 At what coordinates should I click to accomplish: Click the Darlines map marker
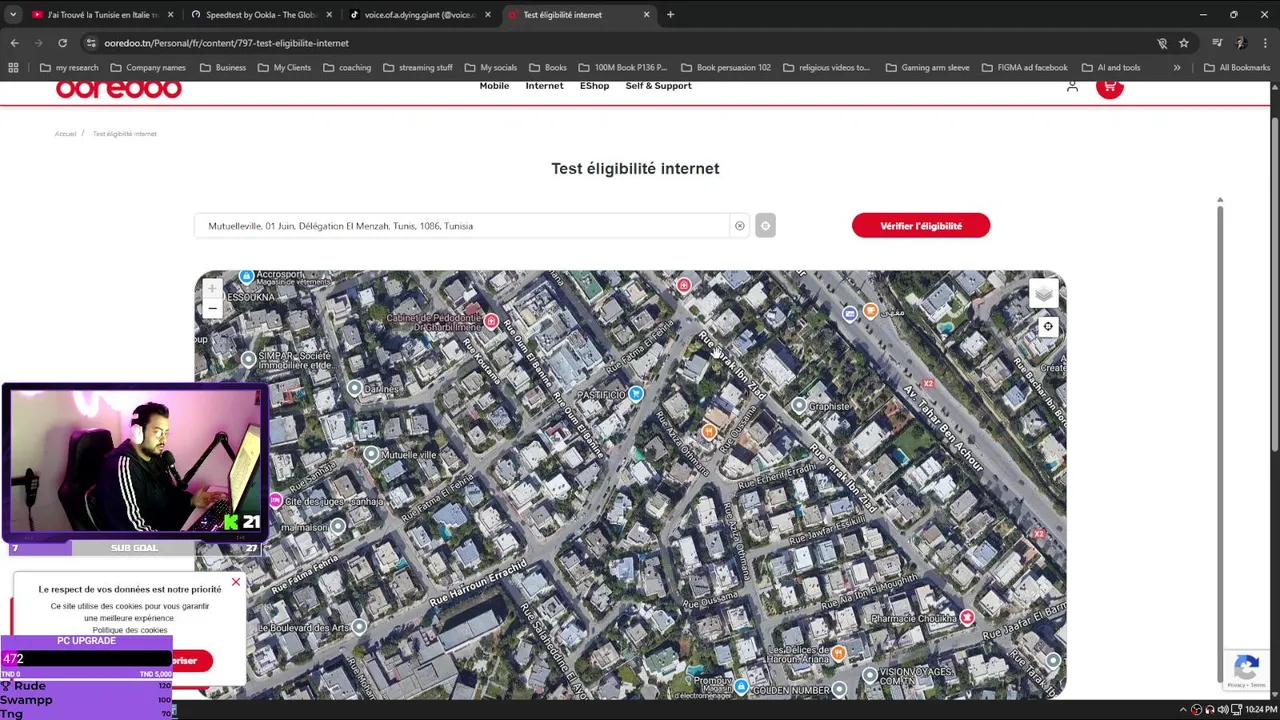tap(354, 388)
